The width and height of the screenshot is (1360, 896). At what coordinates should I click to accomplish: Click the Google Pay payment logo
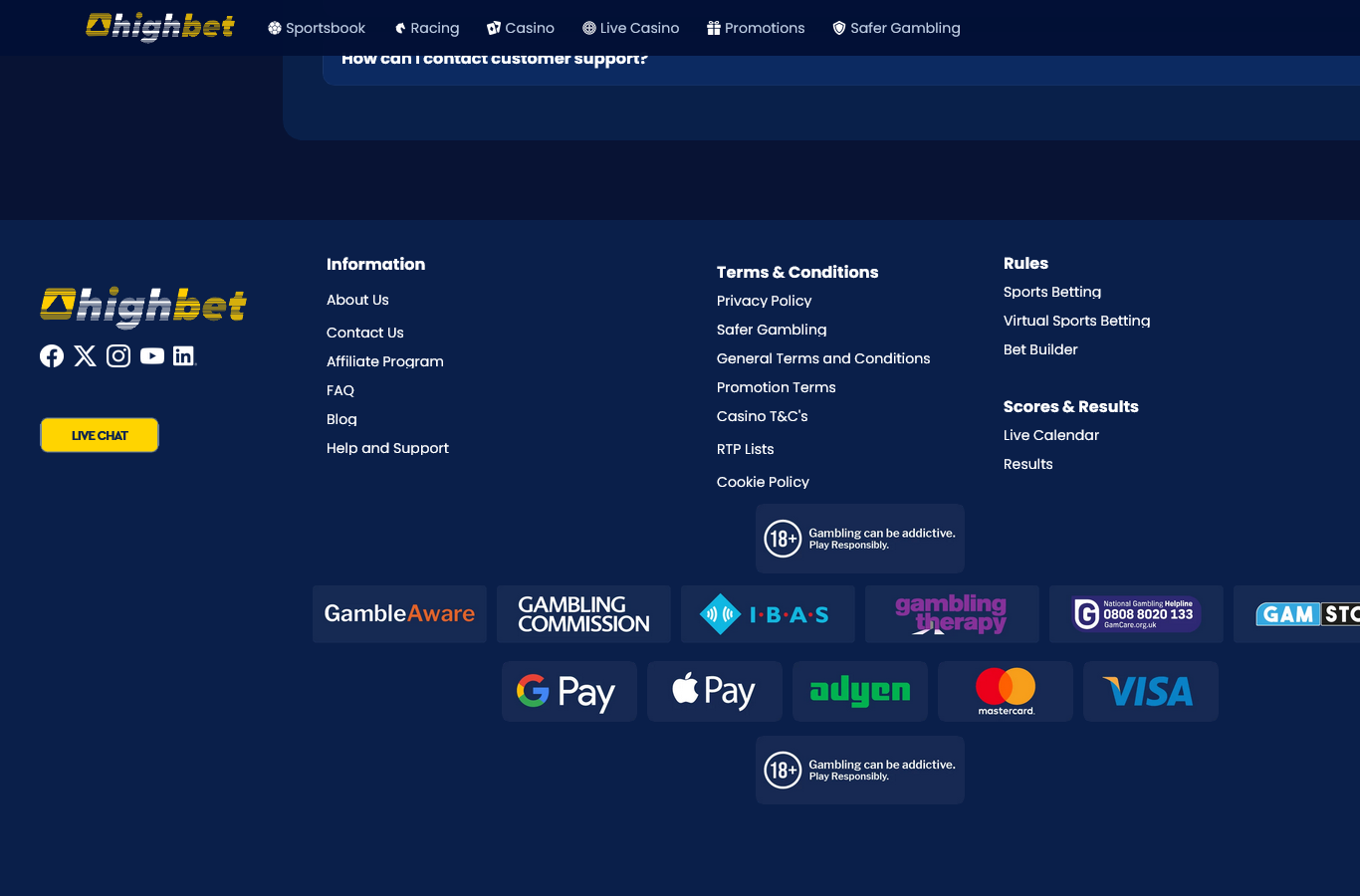[569, 692]
